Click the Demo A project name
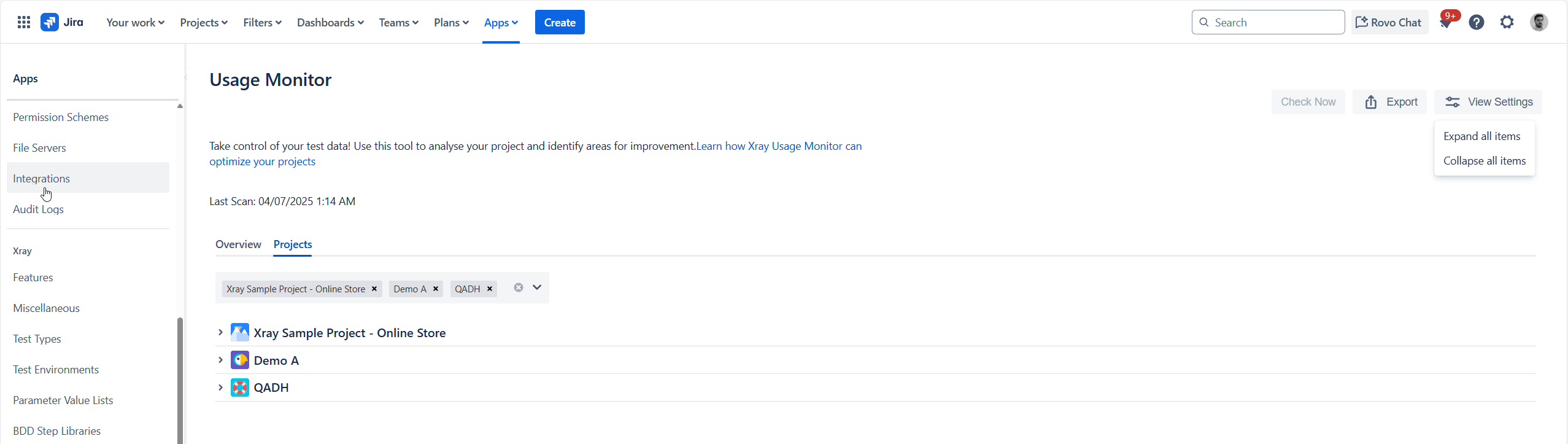Screen dimensions: 1568x444 (x=276, y=360)
